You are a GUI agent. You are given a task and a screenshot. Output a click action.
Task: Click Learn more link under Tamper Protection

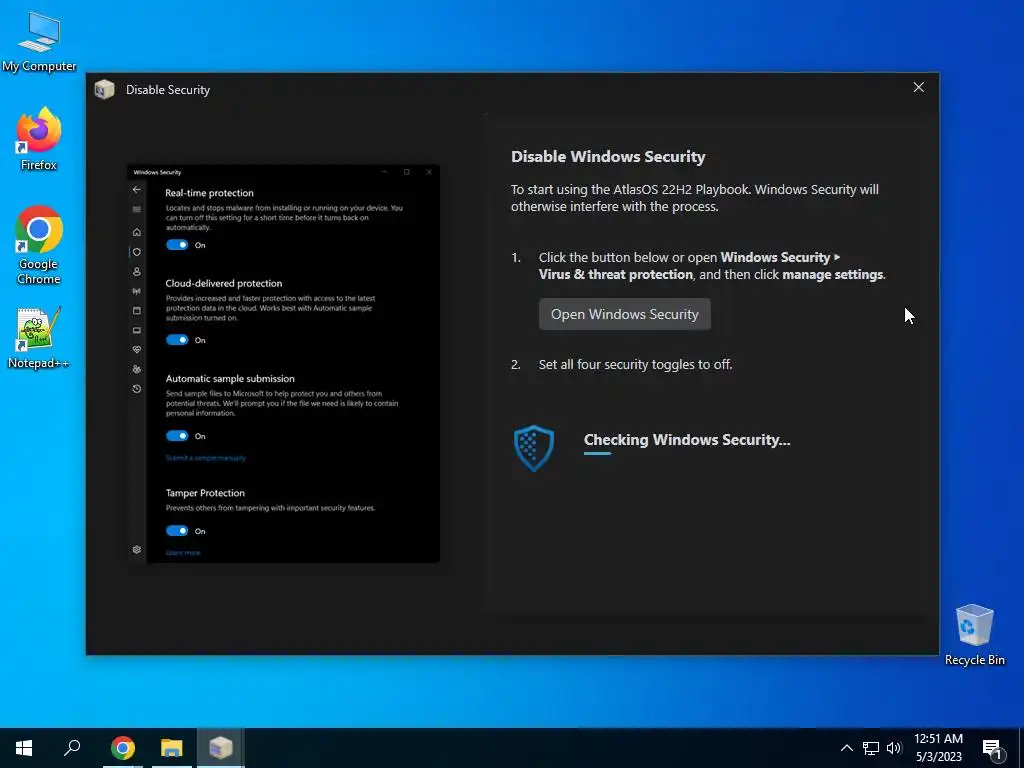[x=183, y=552]
